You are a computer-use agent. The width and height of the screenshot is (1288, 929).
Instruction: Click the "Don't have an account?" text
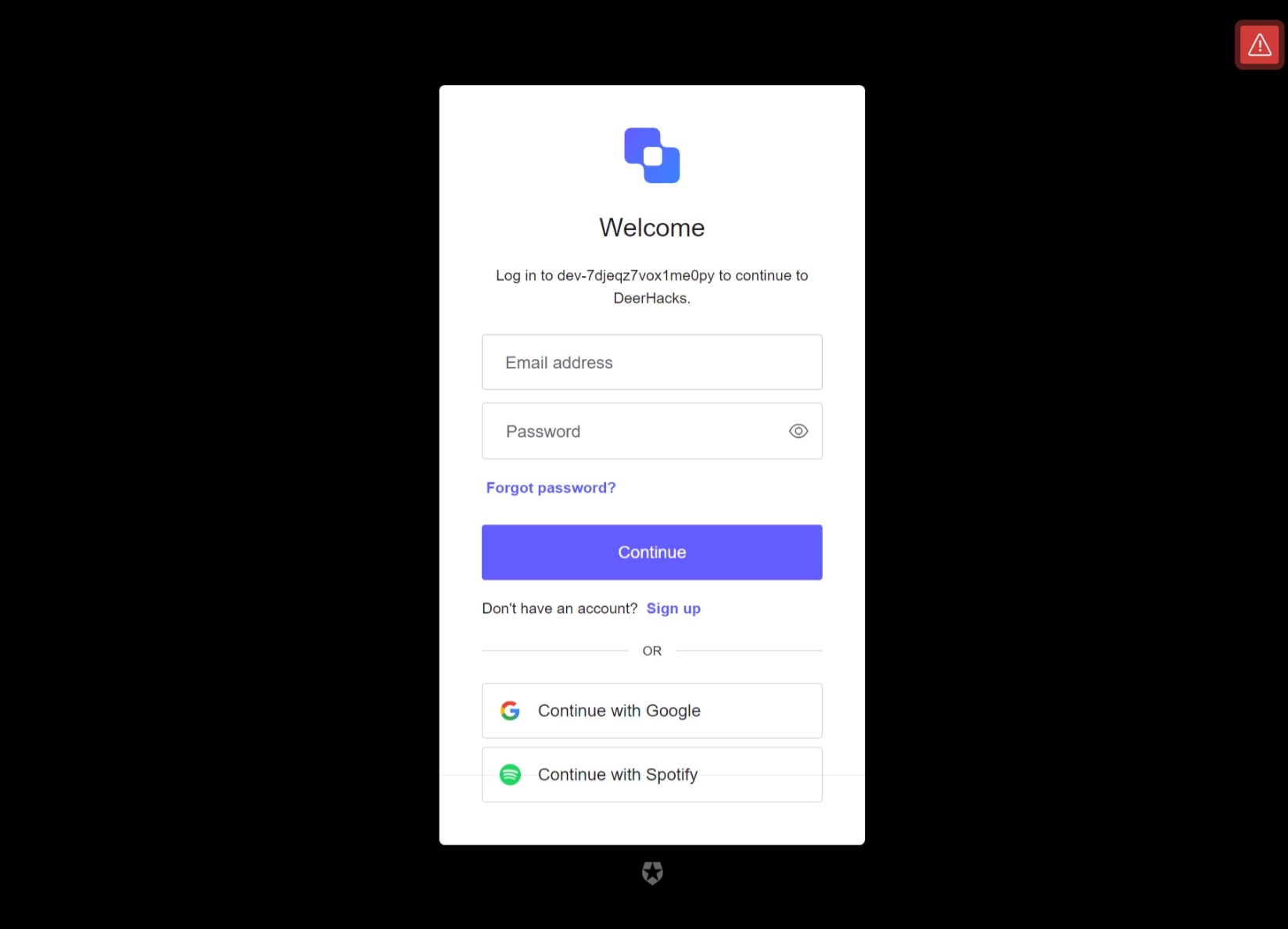(x=560, y=608)
